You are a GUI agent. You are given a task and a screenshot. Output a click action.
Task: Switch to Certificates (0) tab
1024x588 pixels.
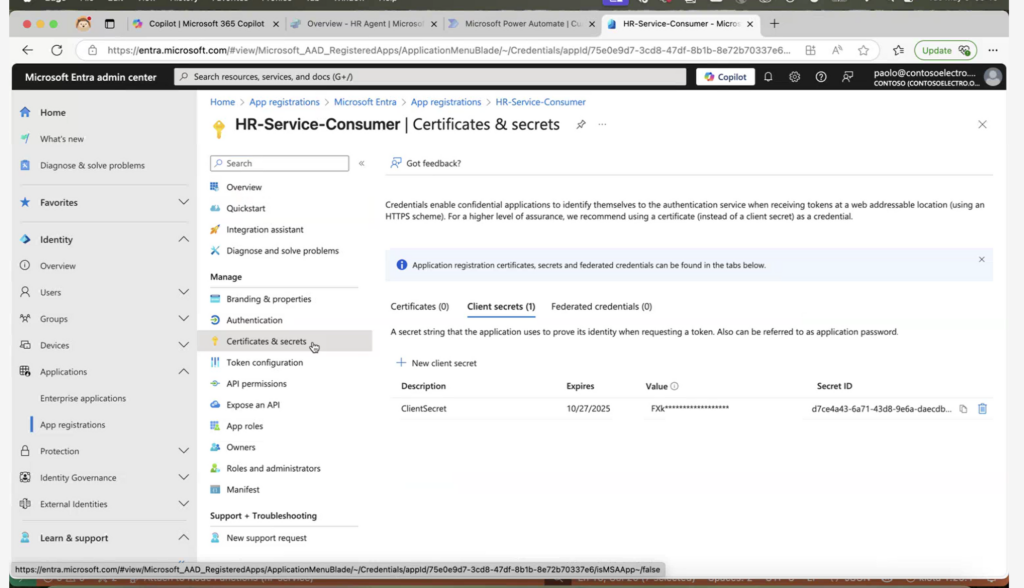tap(419, 306)
